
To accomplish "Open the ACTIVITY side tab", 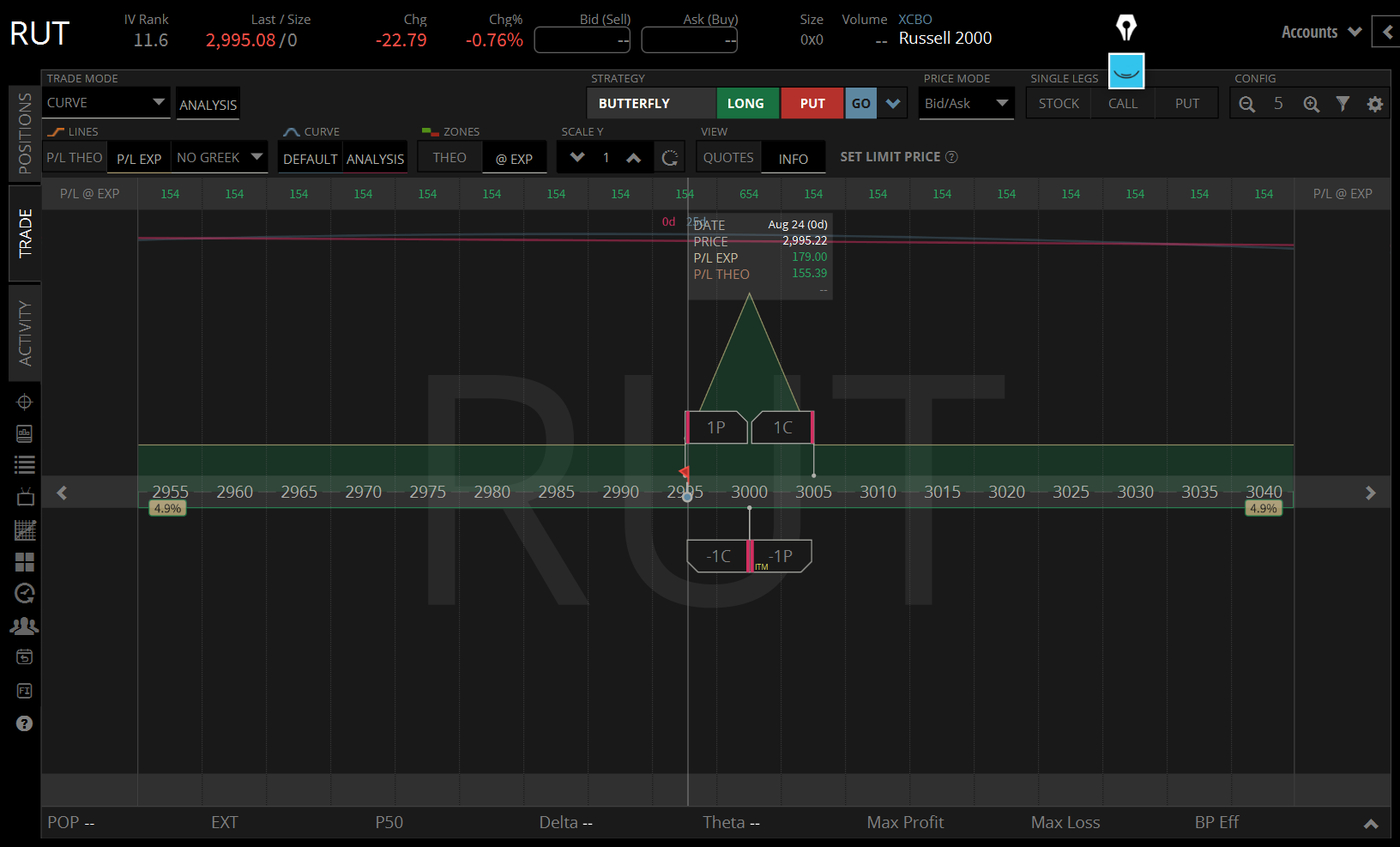I will pyautogui.click(x=25, y=333).
